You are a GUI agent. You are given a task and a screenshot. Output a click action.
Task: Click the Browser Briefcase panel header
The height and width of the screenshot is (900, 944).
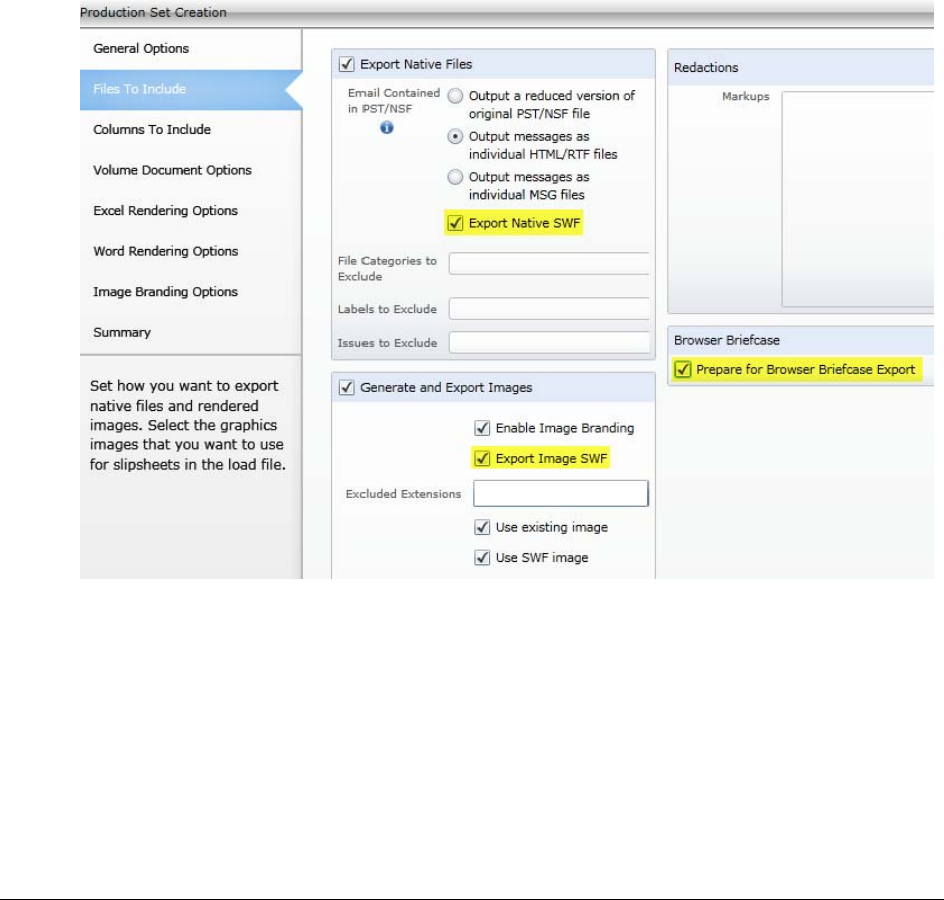pos(801,340)
